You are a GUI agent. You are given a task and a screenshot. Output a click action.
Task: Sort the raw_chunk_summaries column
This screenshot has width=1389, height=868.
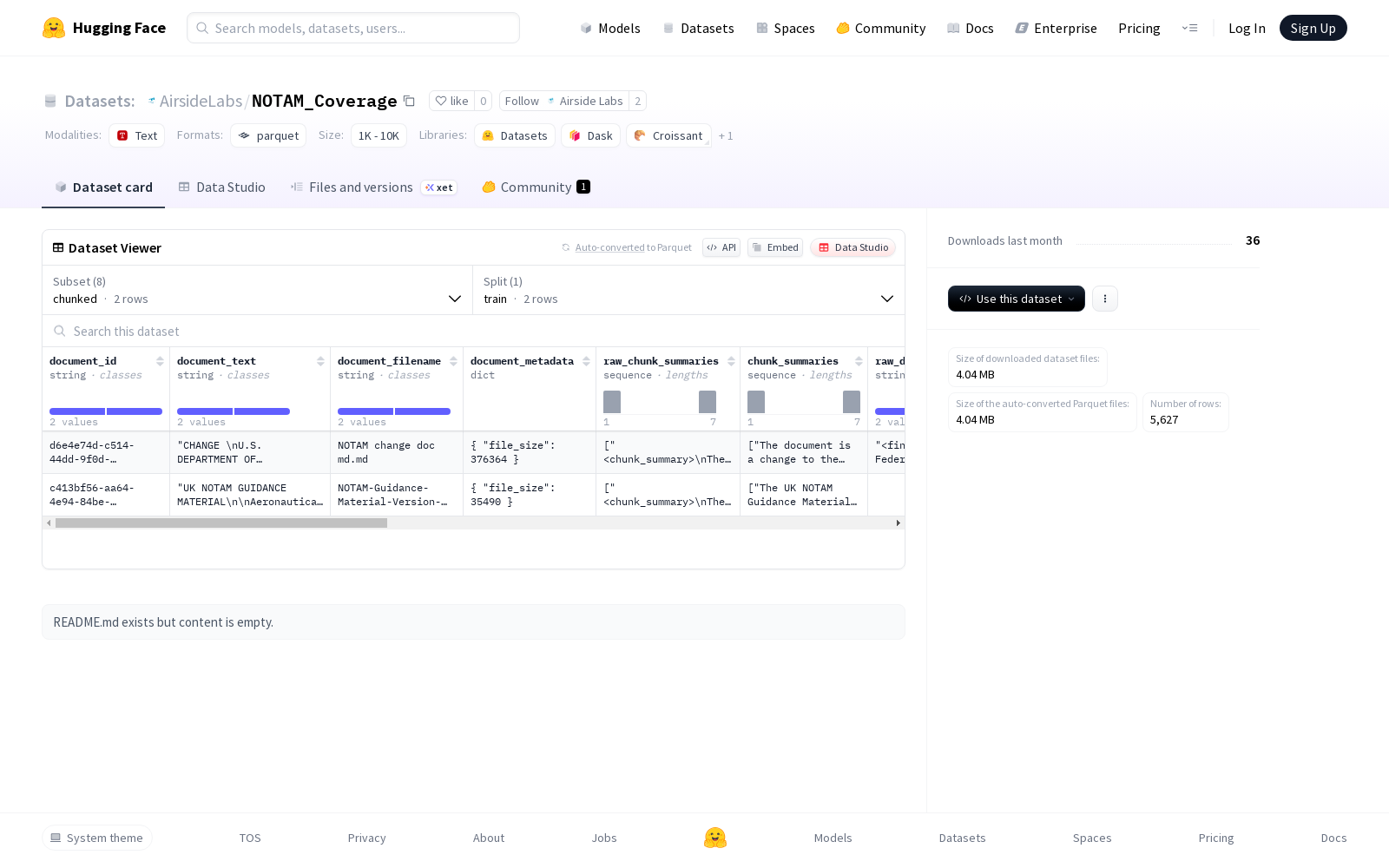pyautogui.click(x=731, y=361)
